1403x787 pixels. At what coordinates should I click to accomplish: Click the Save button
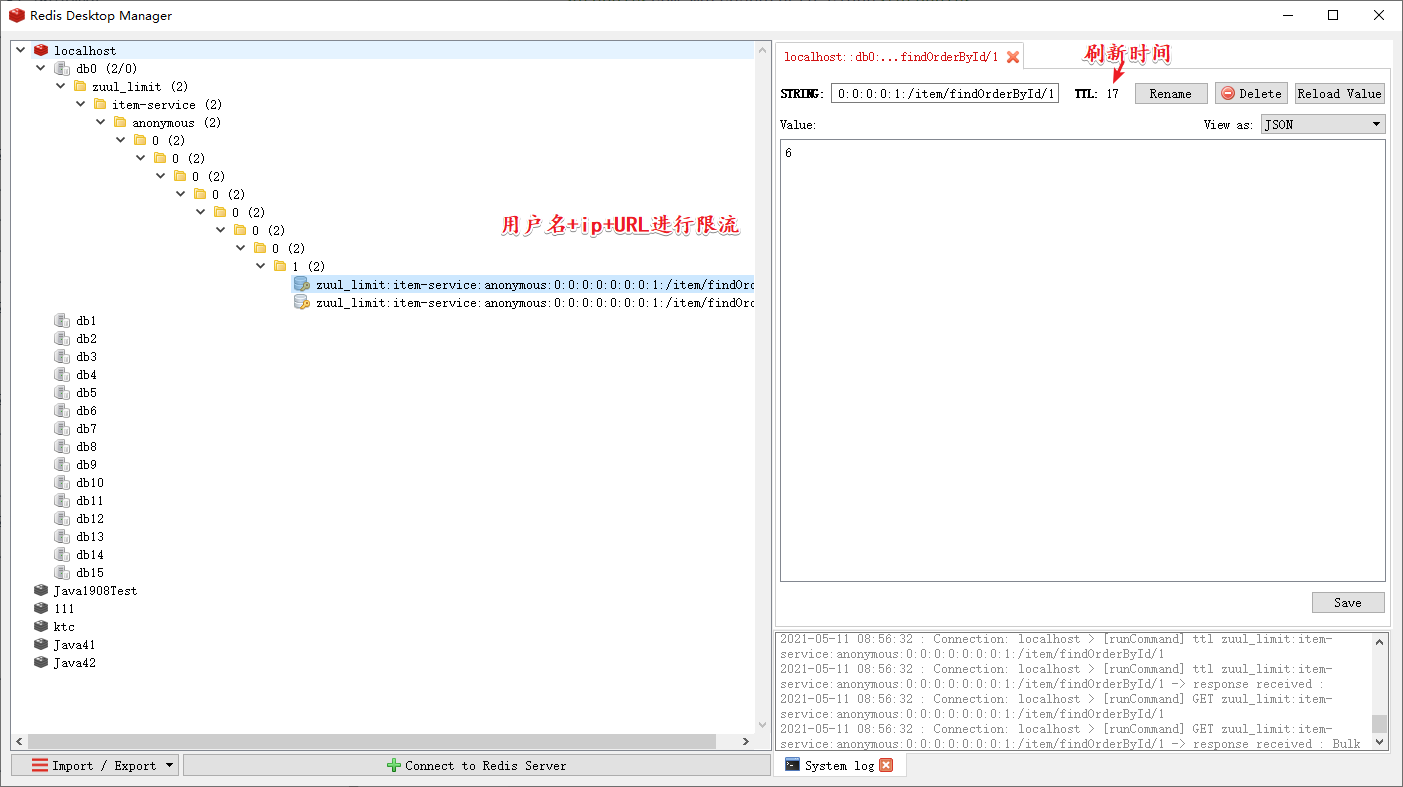(x=1348, y=602)
